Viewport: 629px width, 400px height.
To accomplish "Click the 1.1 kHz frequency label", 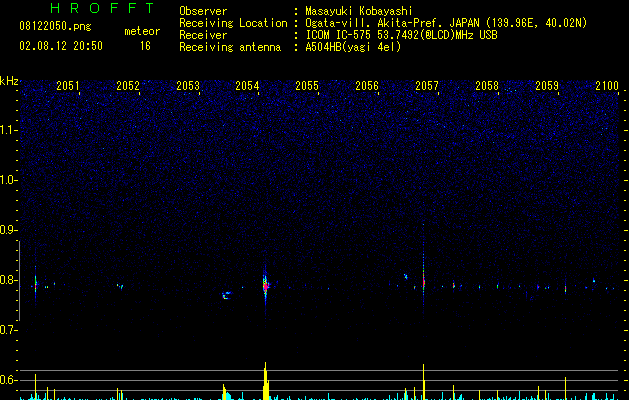I will (x=9, y=130).
